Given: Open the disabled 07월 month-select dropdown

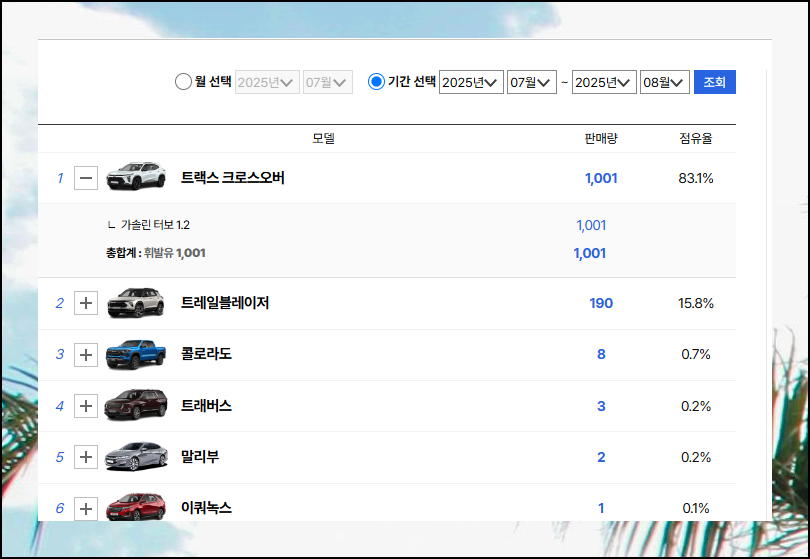Looking at the screenshot, I should pos(328,82).
